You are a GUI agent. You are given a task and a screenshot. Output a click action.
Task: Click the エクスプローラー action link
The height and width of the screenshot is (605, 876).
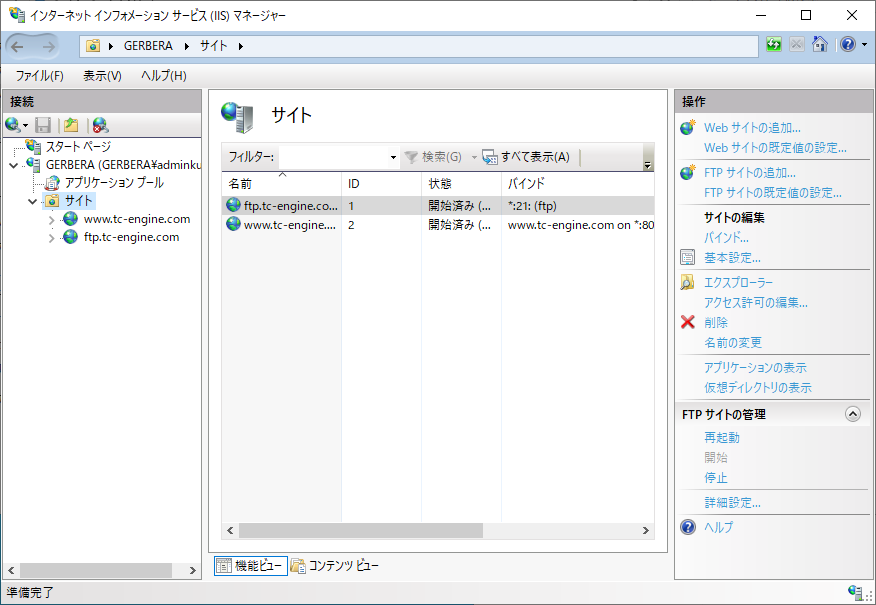(x=739, y=283)
